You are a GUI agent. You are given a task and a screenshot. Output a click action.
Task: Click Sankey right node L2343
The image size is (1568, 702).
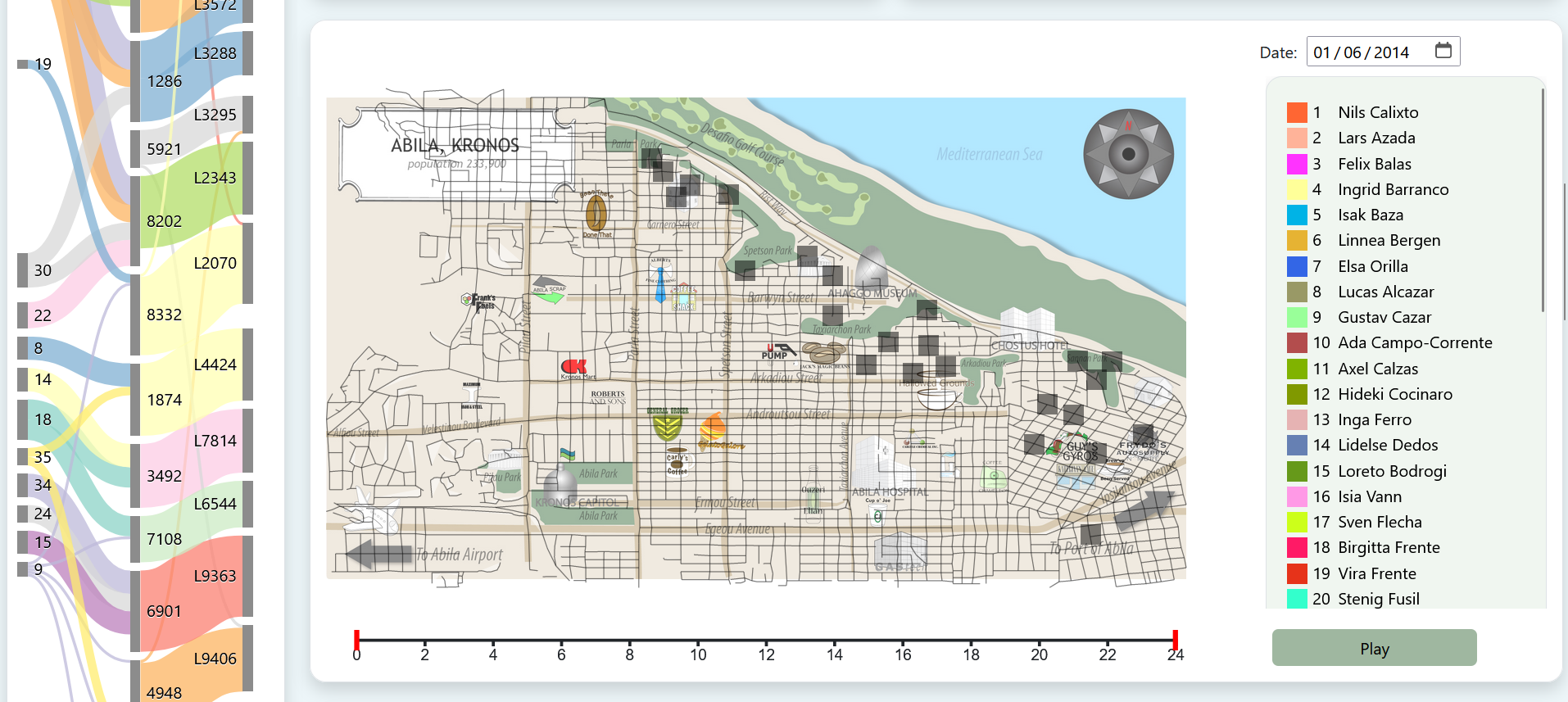click(247, 178)
